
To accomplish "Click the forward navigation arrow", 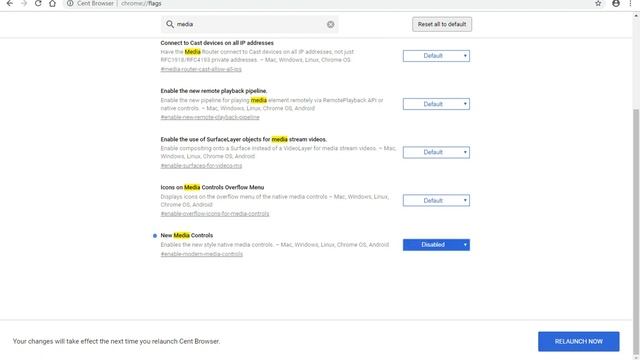I will point(24,3).
